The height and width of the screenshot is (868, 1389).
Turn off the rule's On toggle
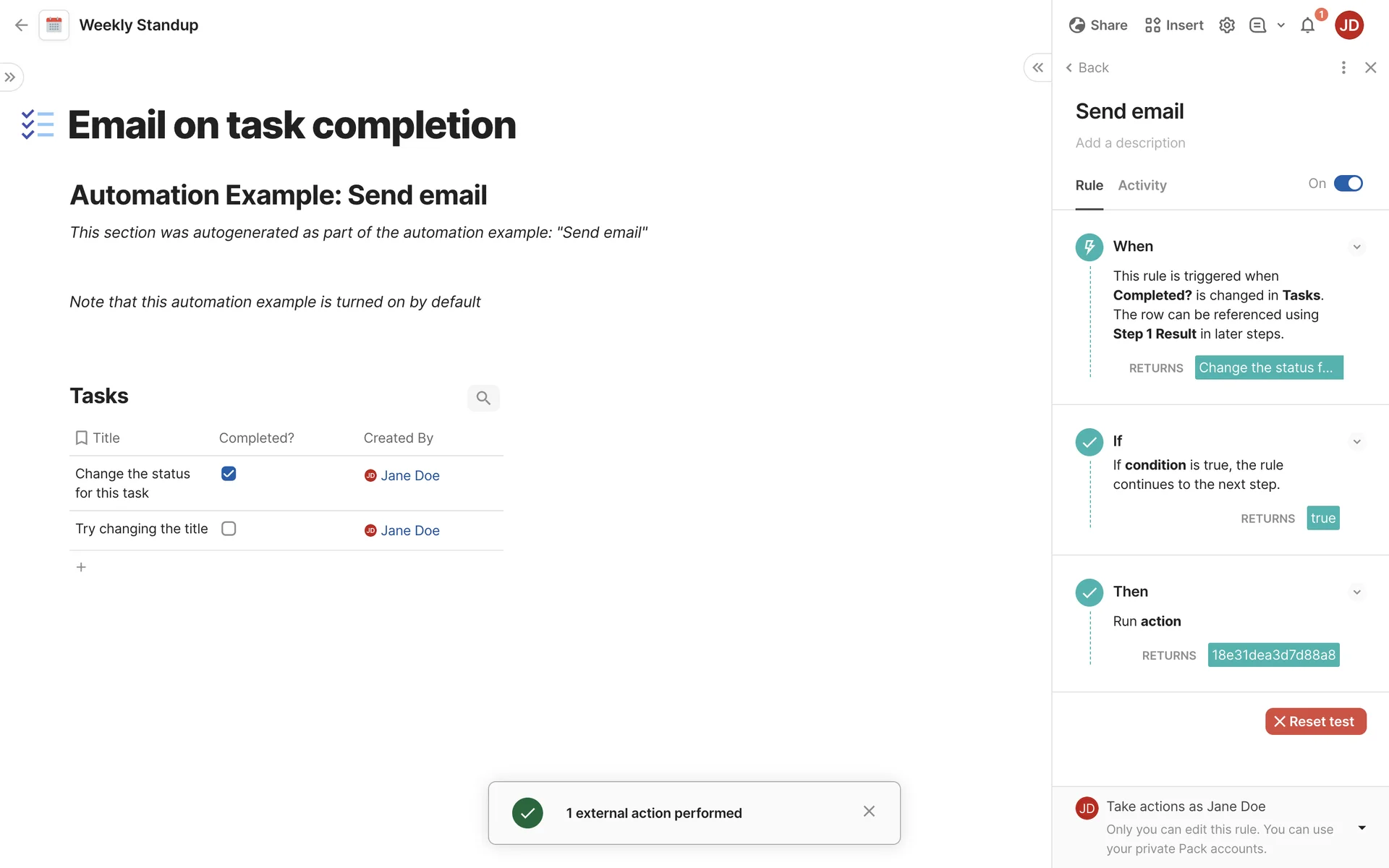(1348, 184)
